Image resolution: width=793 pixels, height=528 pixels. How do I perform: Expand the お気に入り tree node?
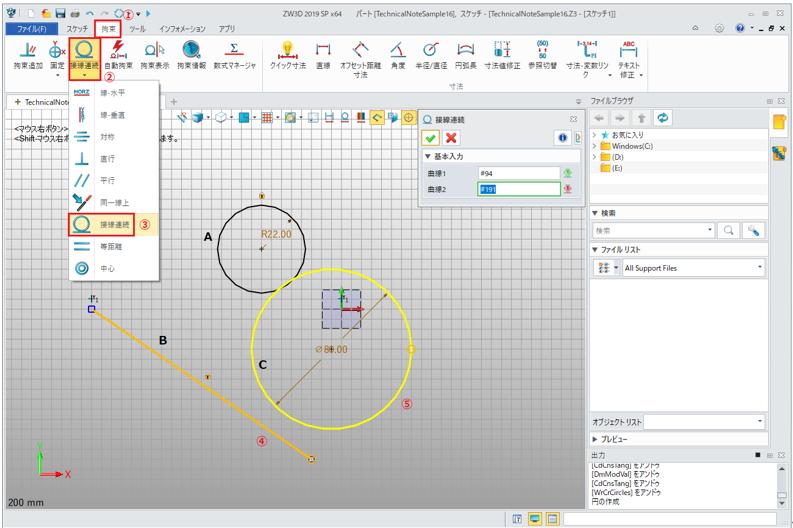(595, 135)
